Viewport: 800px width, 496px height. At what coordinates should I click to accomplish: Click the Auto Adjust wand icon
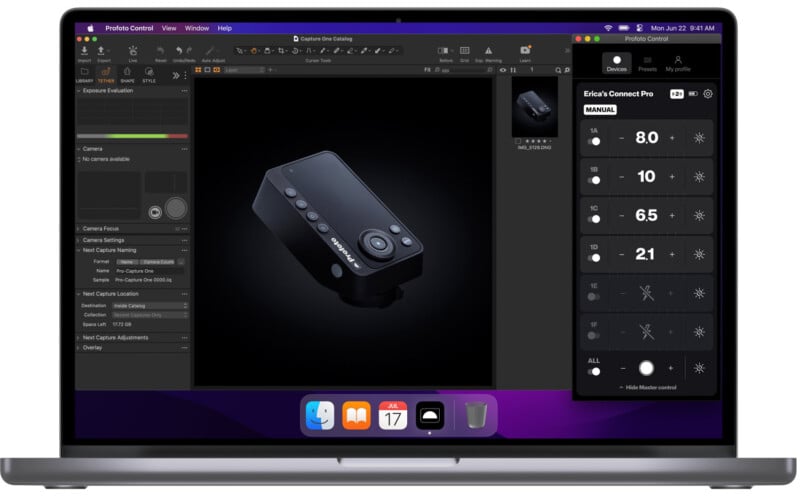pyautogui.click(x=210, y=51)
